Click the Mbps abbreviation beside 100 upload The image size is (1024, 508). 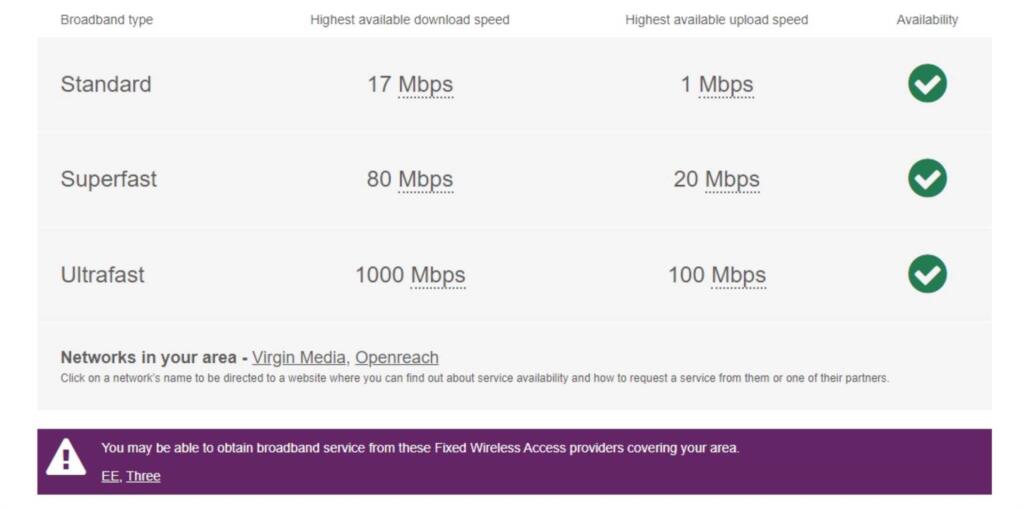click(x=739, y=274)
